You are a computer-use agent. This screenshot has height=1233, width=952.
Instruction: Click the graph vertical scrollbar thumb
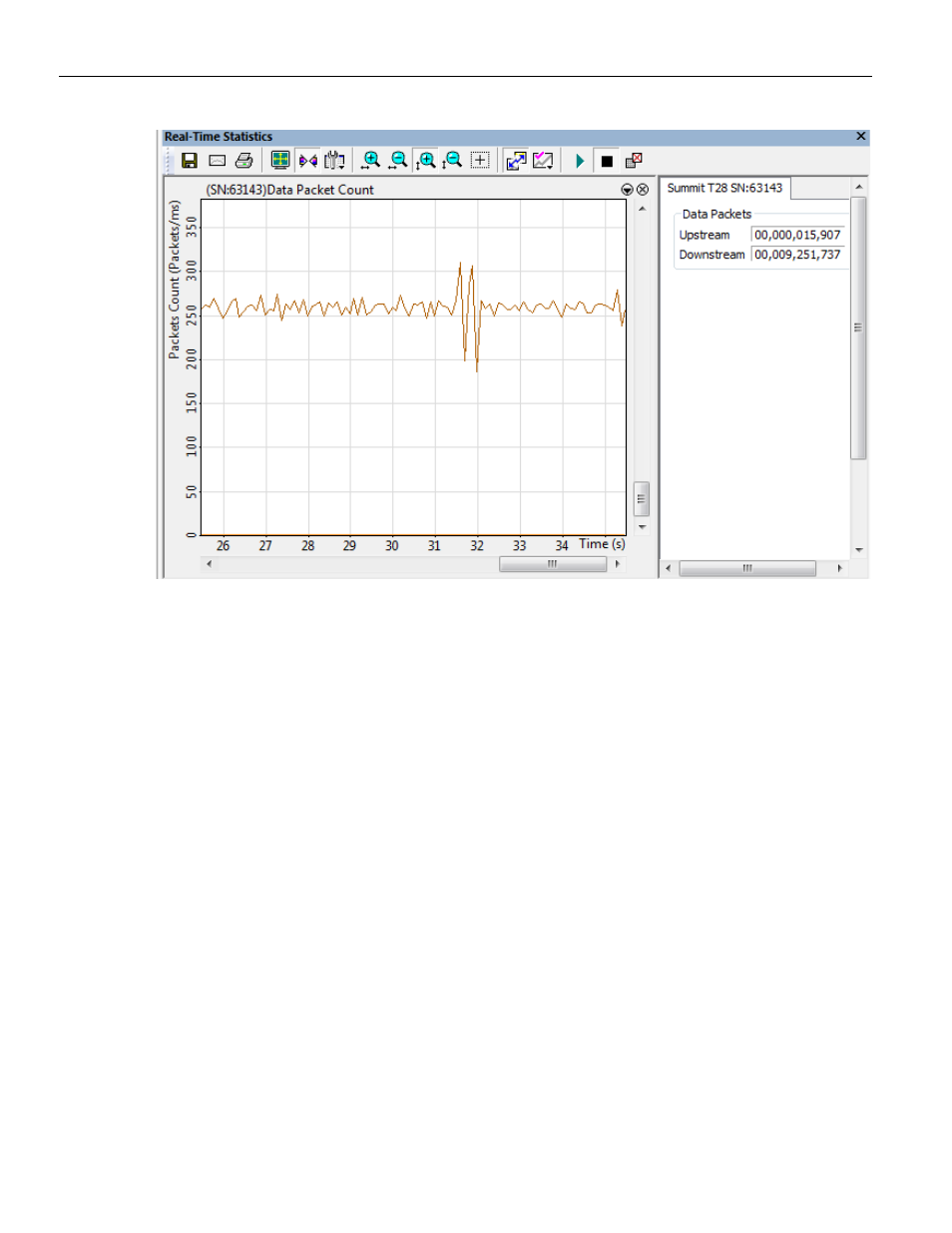pyautogui.click(x=642, y=498)
